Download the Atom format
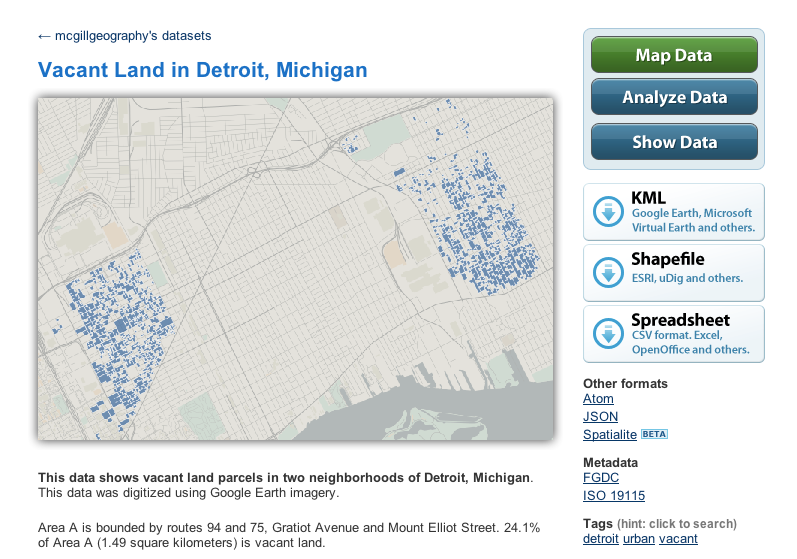Viewport: 797px width, 559px height. click(x=599, y=400)
